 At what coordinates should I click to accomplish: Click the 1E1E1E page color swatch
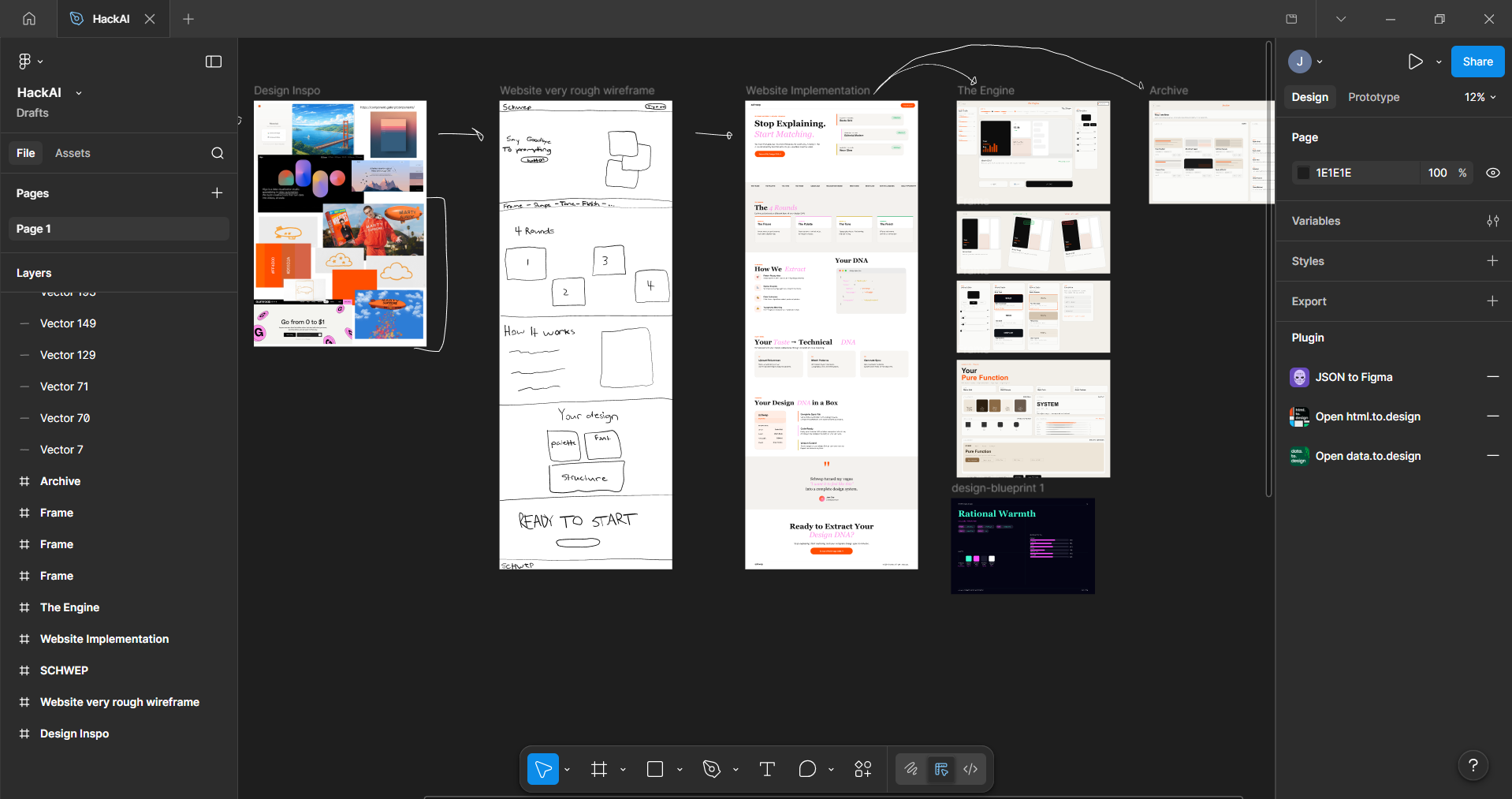tap(1304, 173)
